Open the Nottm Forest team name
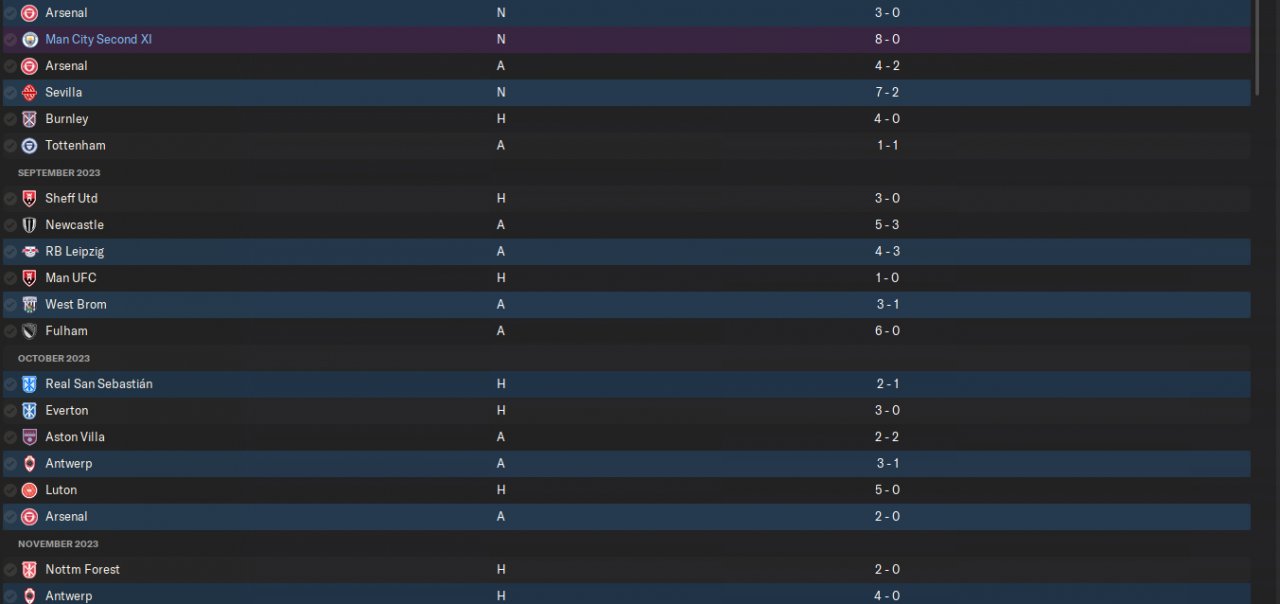1280x604 pixels. pos(82,570)
